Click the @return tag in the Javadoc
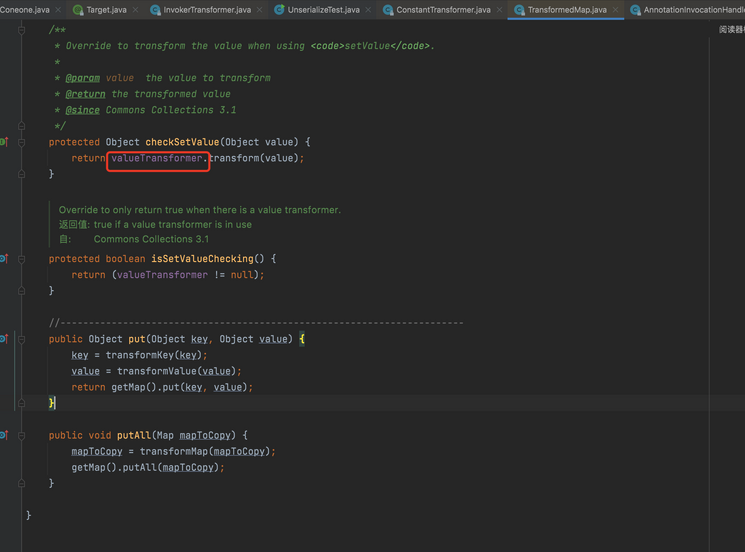This screenshot has width=745, height=552. [86, 94]
